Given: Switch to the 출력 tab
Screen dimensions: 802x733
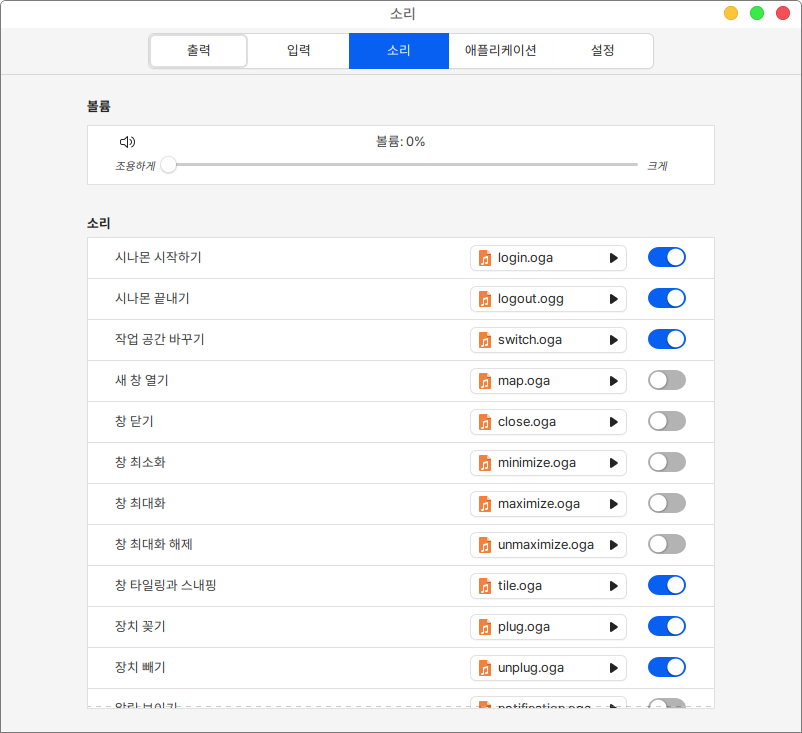Looking at the screenshot, I should pos(199,51).
